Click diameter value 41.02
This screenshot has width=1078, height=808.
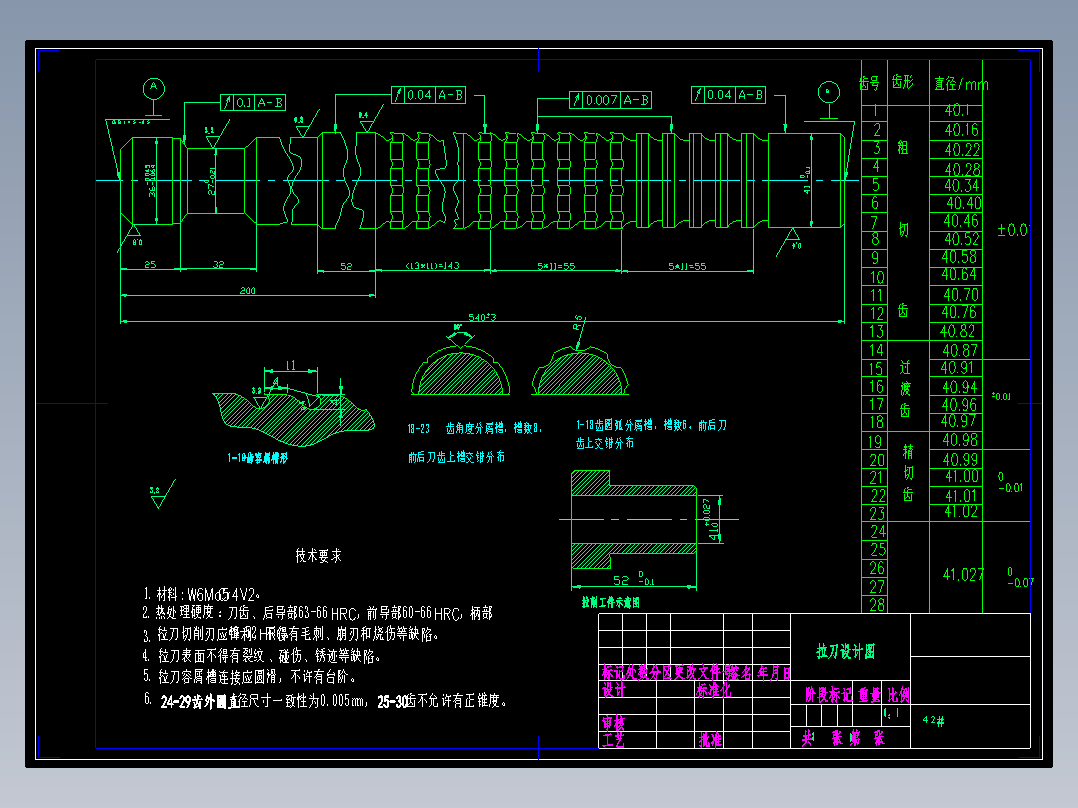(x=960, y=511)
